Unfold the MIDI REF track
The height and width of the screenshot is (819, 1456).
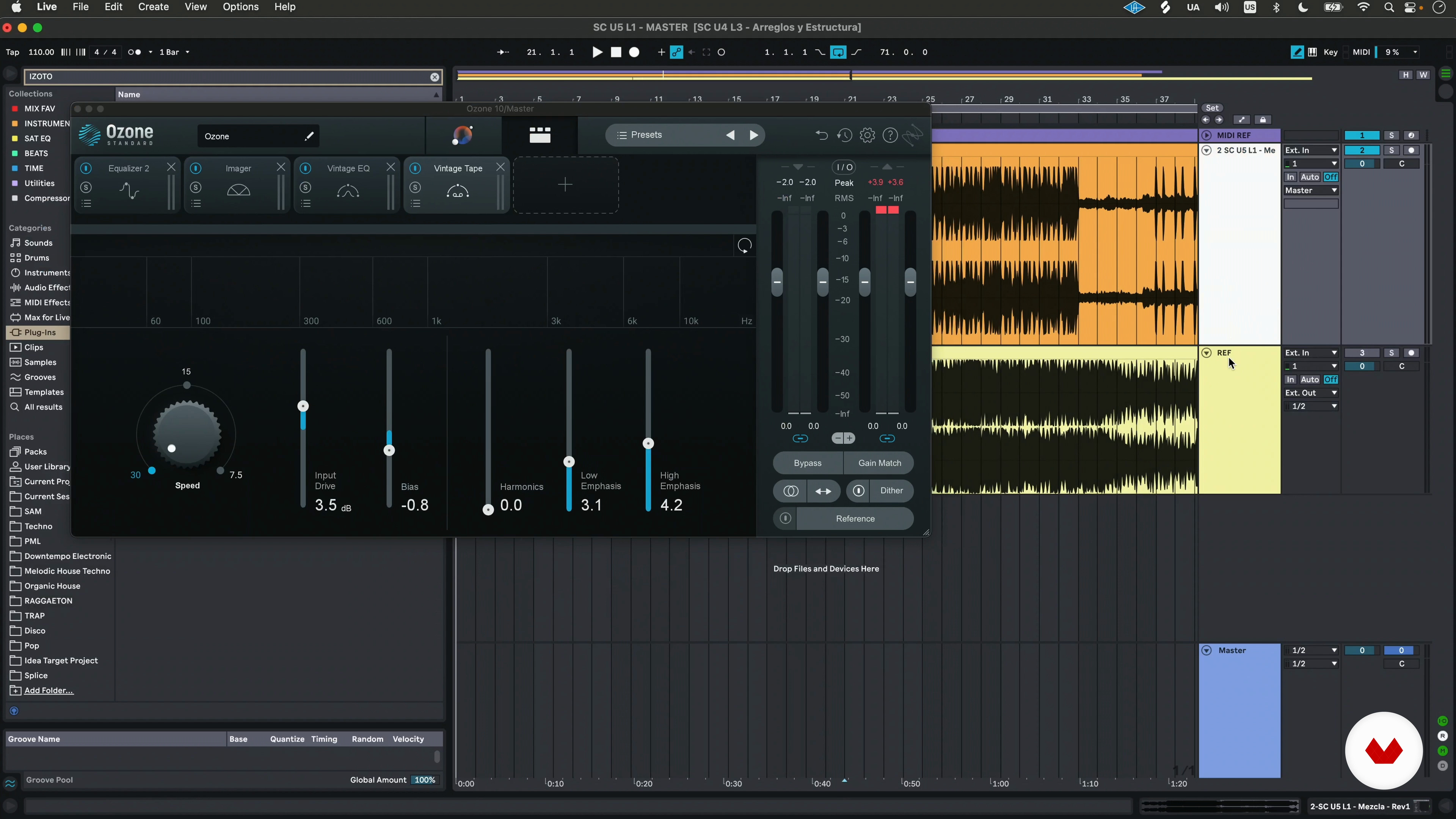[x=1206, y=136]
